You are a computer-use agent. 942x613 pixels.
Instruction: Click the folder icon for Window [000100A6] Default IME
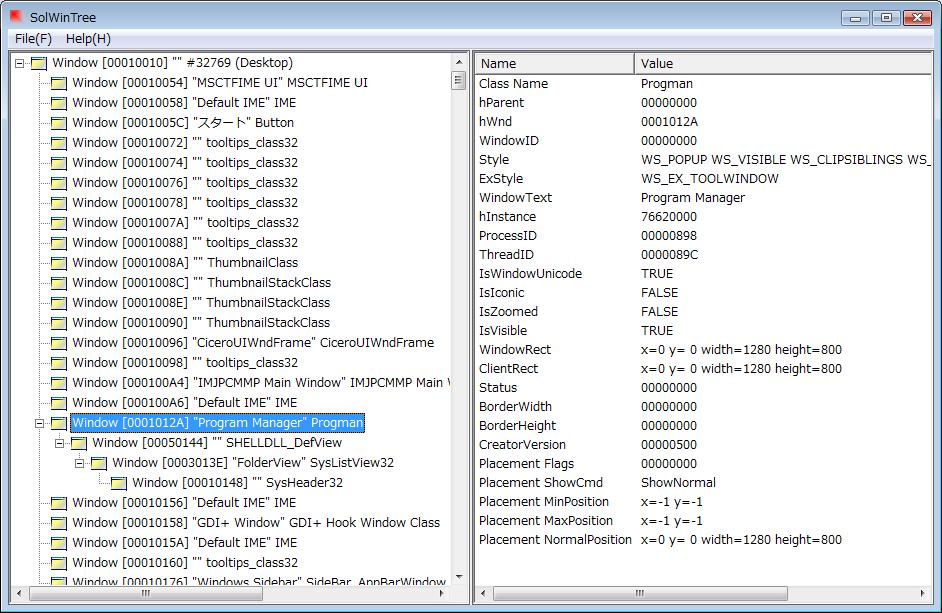tap(59, 403)
